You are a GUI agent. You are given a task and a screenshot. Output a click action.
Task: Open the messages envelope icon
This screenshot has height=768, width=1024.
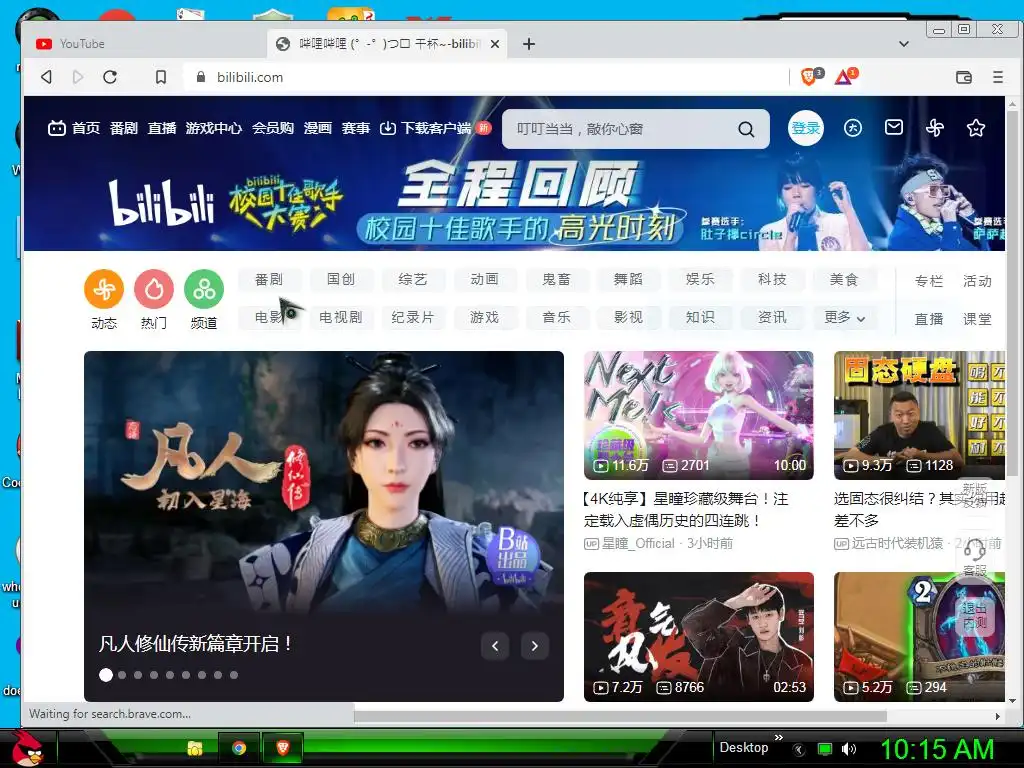coord(894,127)
